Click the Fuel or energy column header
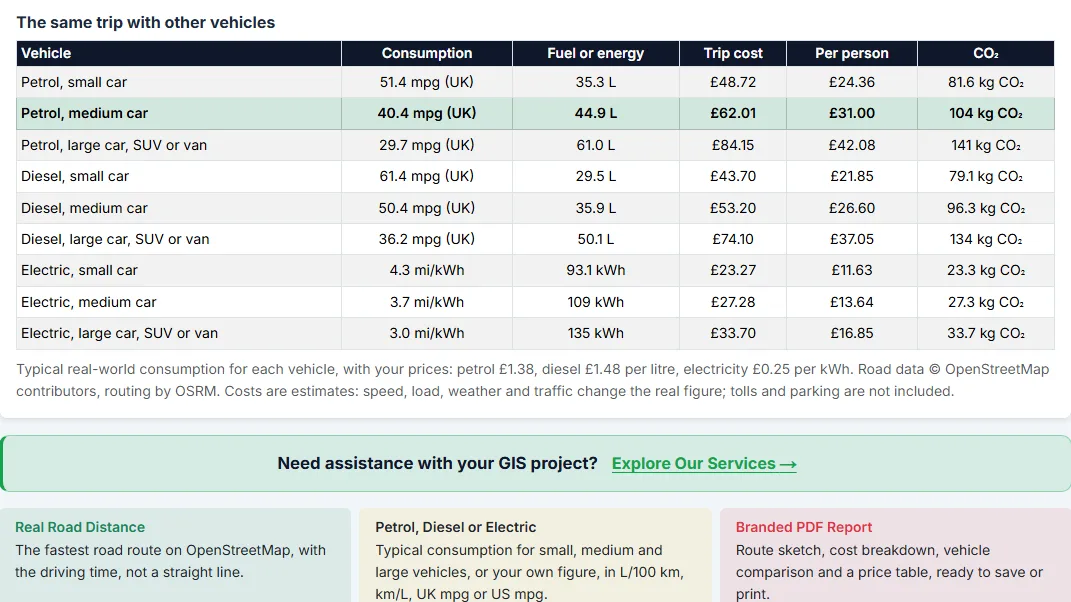 tap(596, 53)
